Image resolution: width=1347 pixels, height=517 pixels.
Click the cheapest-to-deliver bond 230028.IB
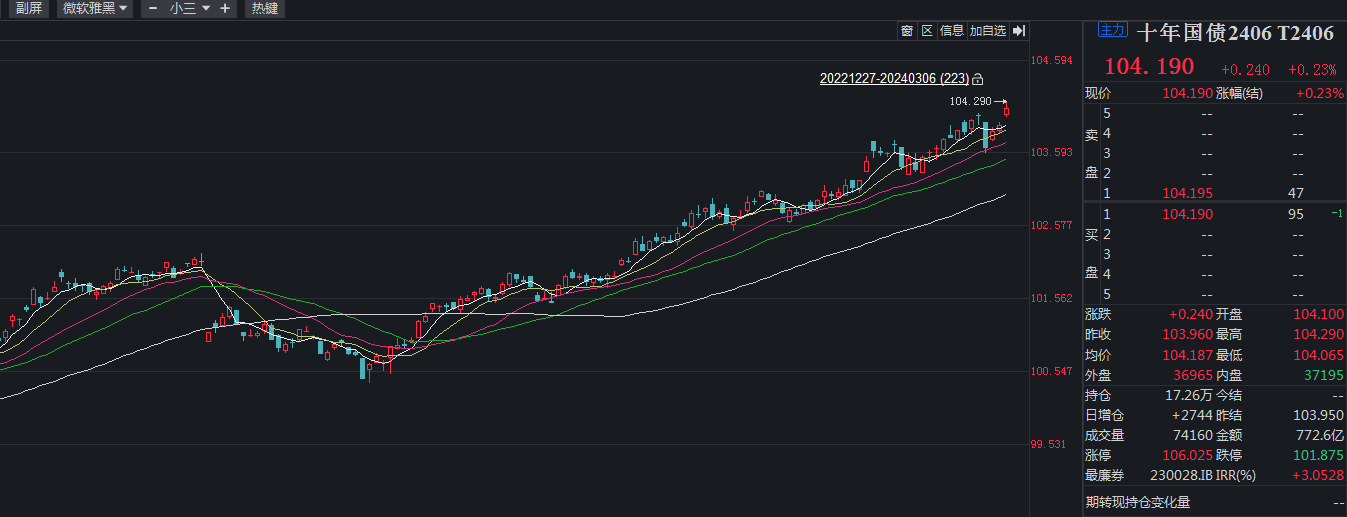[x=1171, y=475]
